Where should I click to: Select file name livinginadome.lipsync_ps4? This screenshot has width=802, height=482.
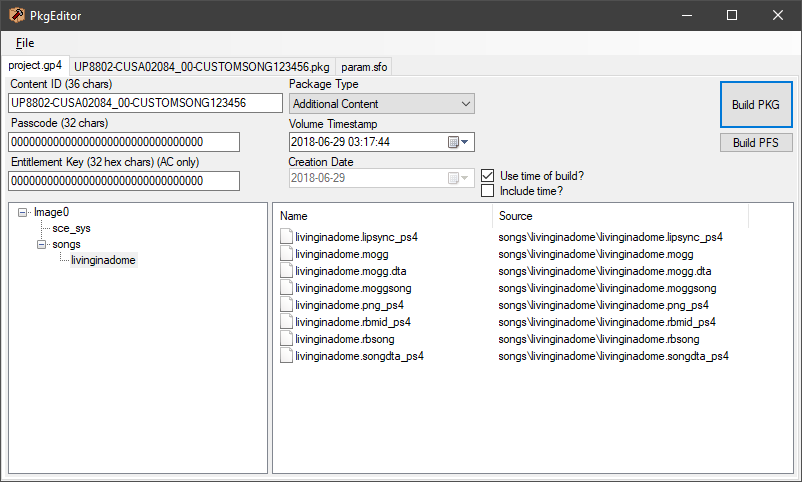(357, 237)
